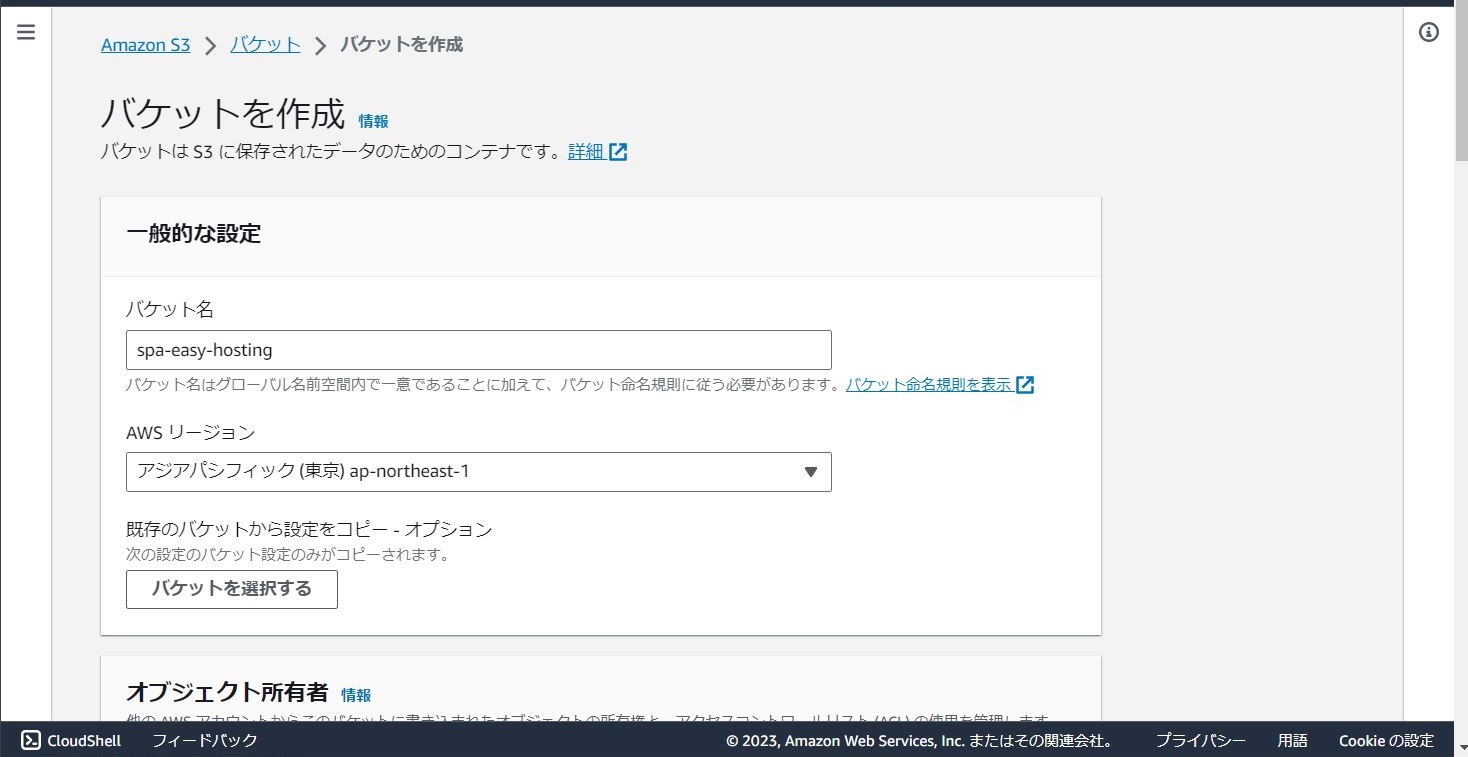Screen dimensions: 1468x757
Task: Open バケット命名規則を表示 link
Action: (928, 385)
